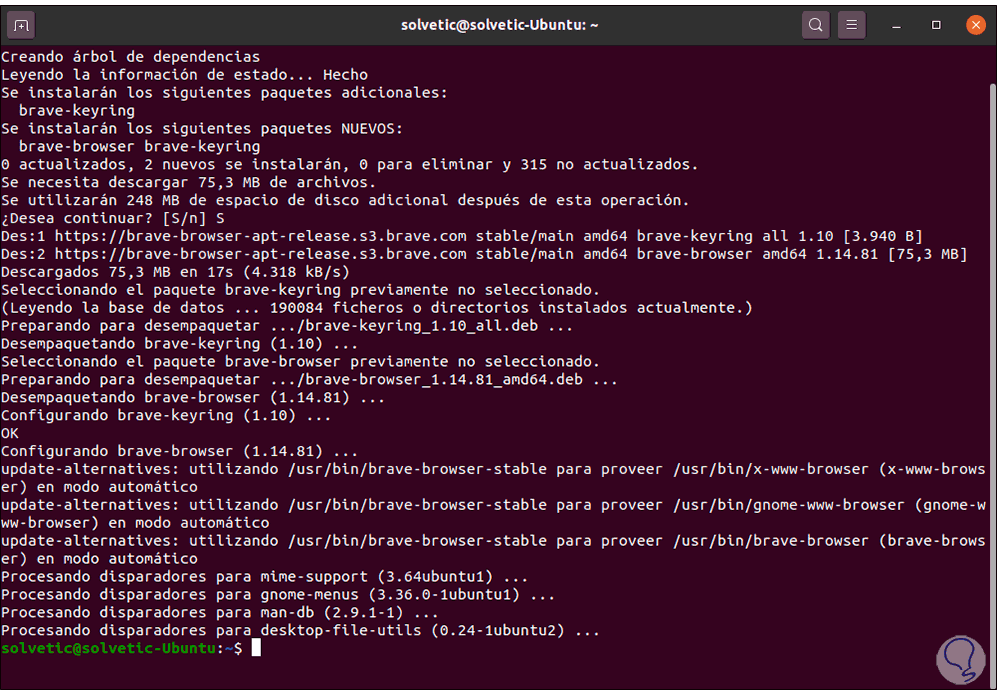The image size is (997, 694).
Task: Click 'Descargados 75,3 MB en 17s' line
Action: click(175, 272)
